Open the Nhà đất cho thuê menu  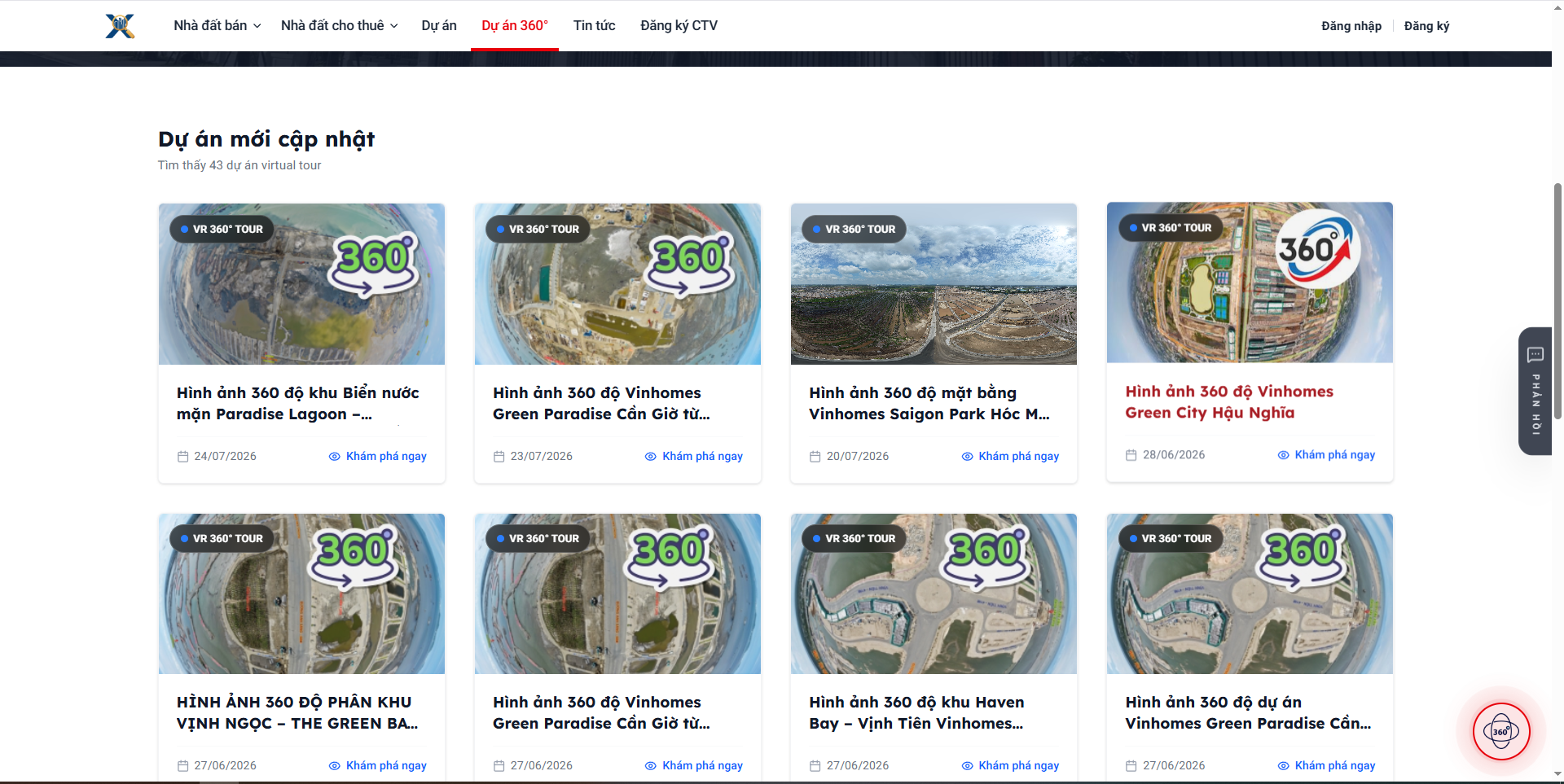click(x=340, y=26)
